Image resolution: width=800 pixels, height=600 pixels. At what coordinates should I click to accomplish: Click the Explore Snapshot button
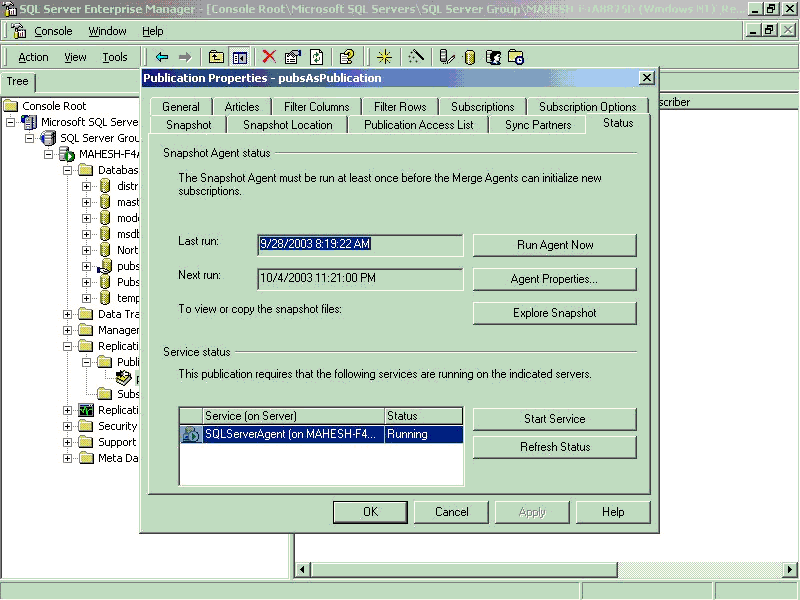pos(555,313)
